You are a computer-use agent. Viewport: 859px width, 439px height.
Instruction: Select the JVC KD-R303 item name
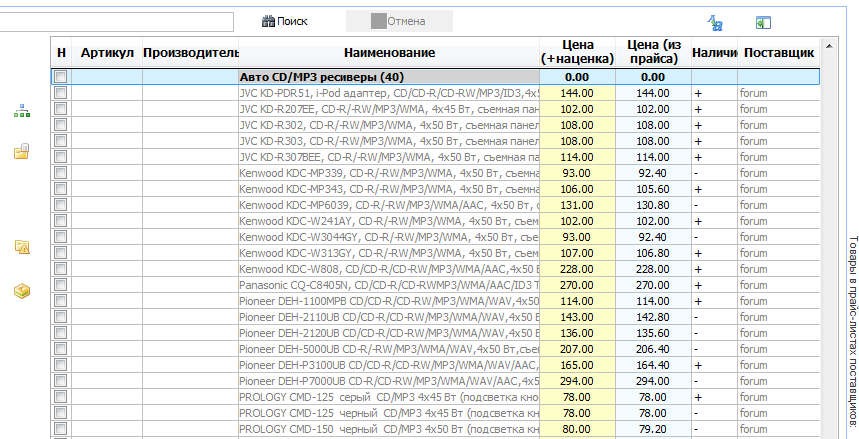click(389, 141)
